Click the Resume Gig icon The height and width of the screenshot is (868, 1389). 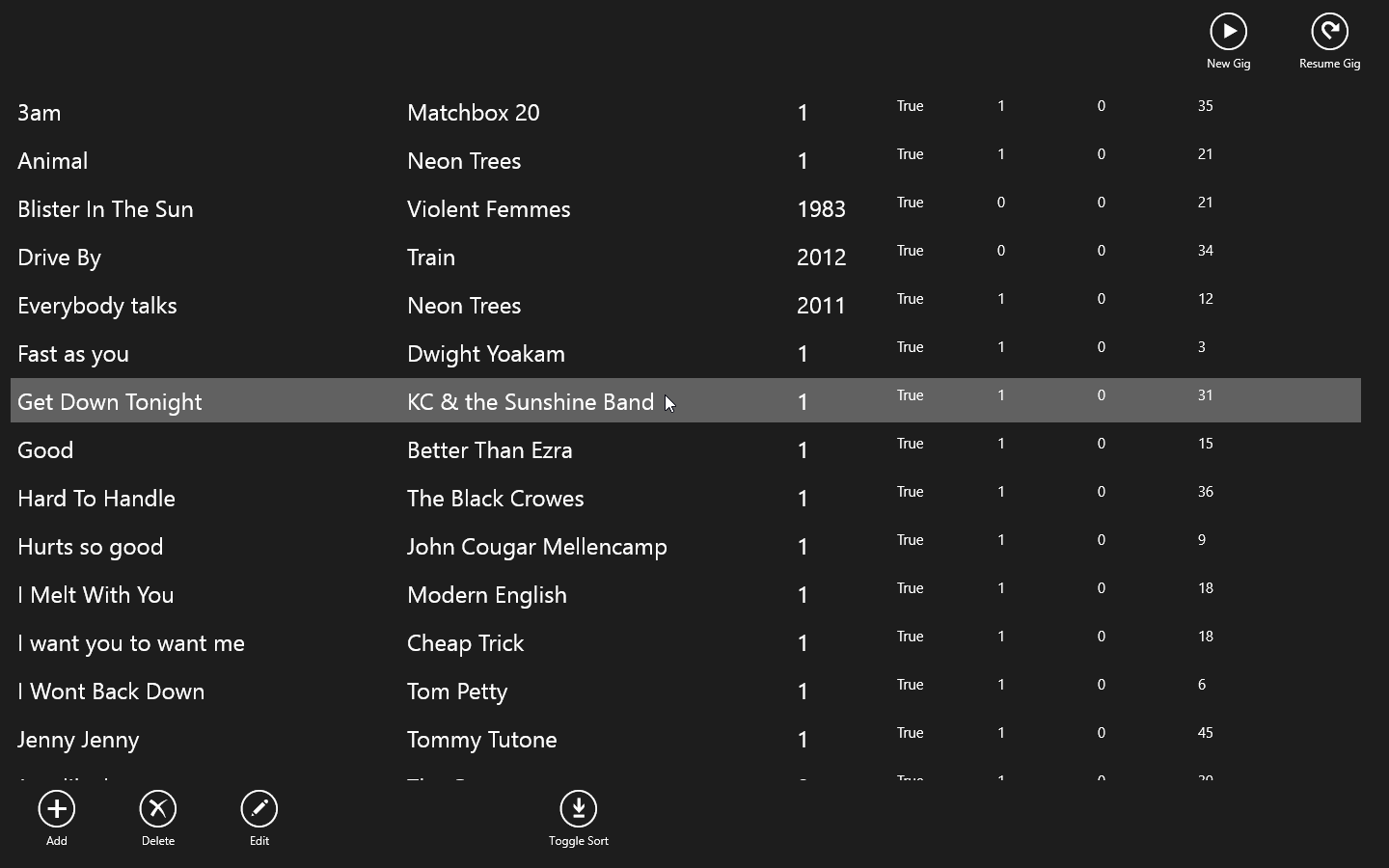click(x=1329, y=32)
